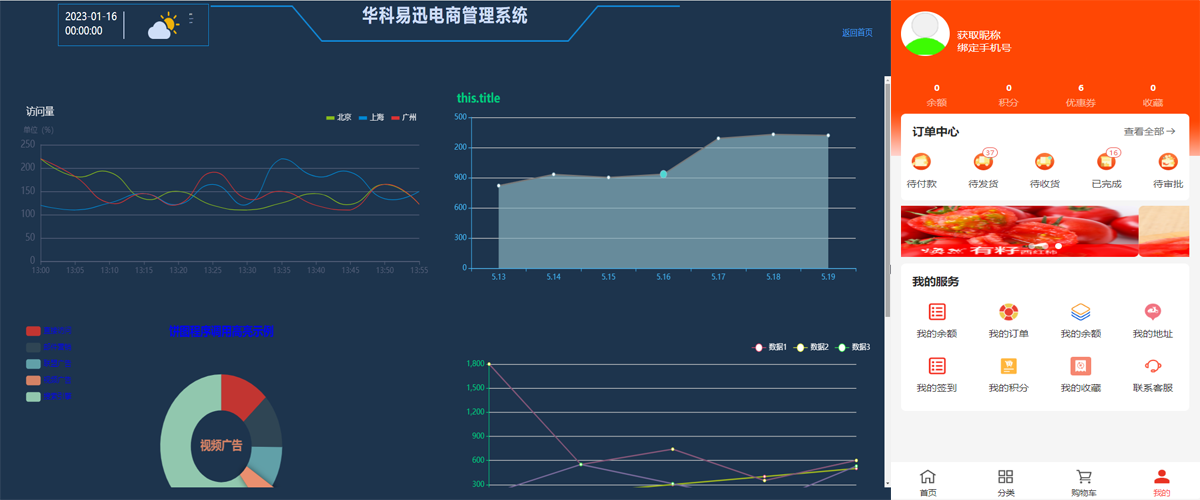The width and height of the screenshot is (1200, 500).
Task: Click the 已完成 completed orders icon
Action: tap(1106, 162)
